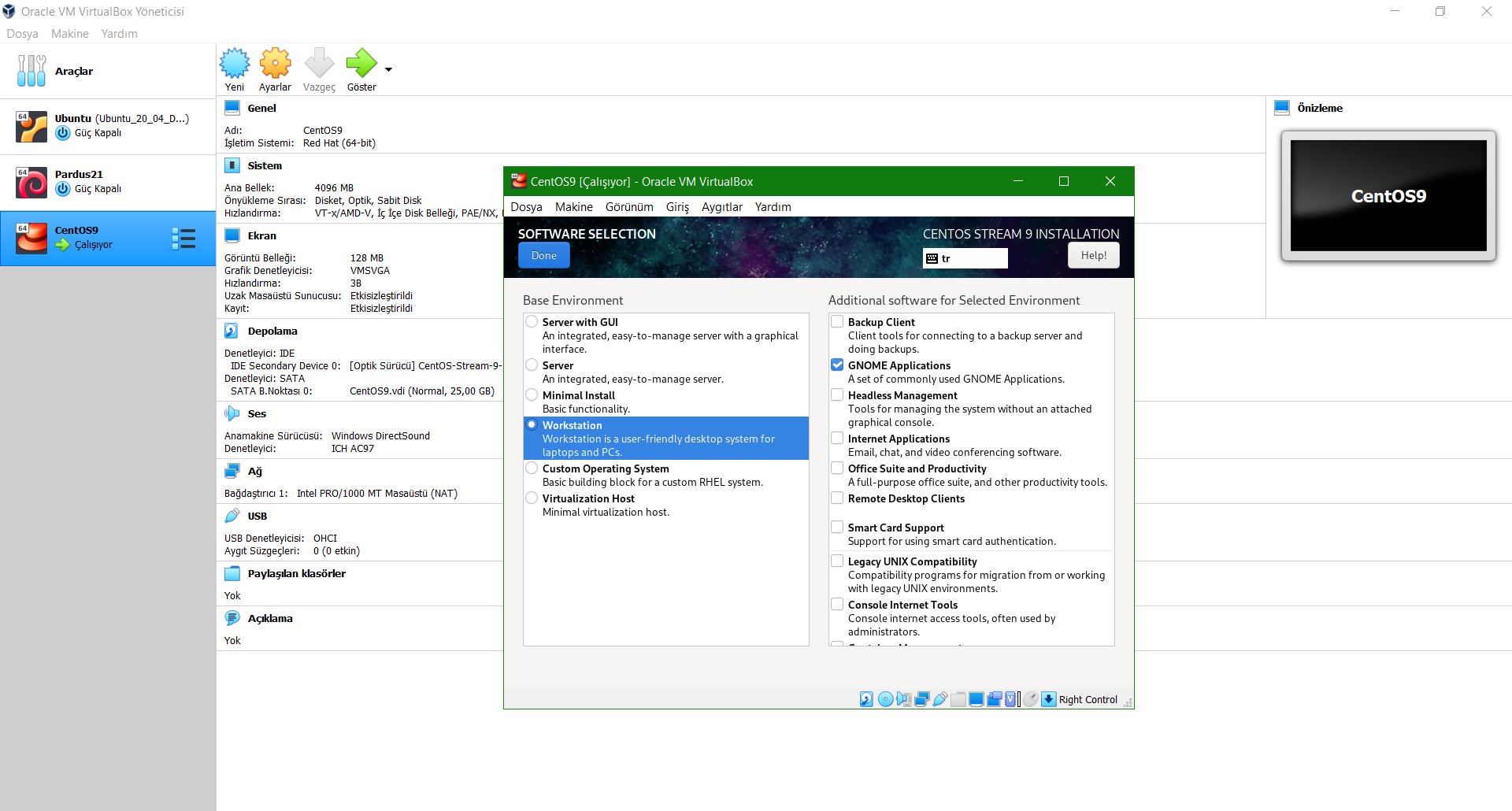The image size is (1512, 811).
Task: Uncheck the GNOME Applications checkbox
Action: click(837, 365)
